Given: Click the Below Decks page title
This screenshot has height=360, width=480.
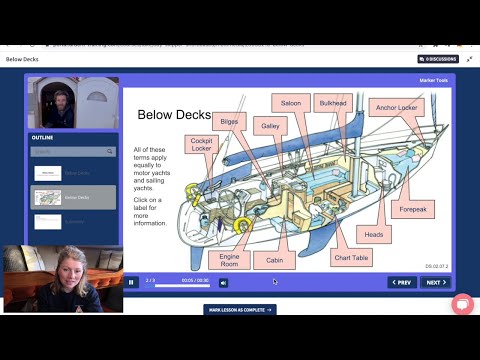Looking at the screenshot, I should [22, 59].
